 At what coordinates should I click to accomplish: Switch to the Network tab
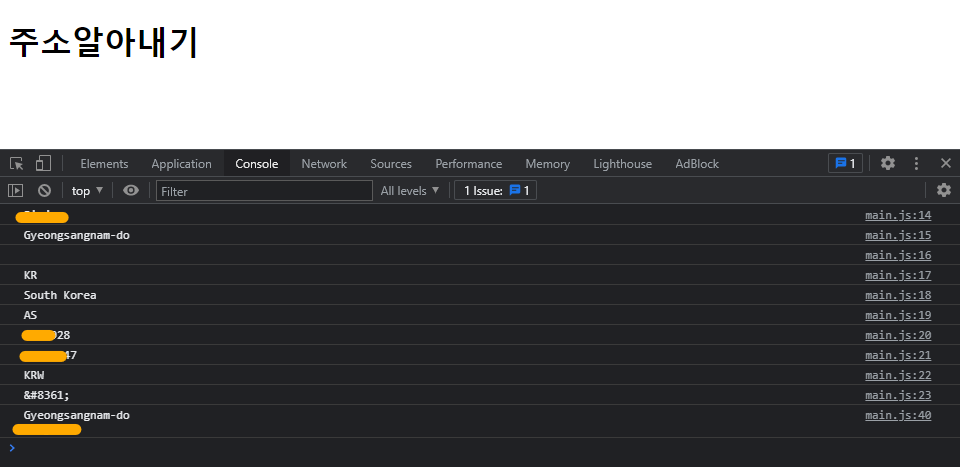pos(324,164)
